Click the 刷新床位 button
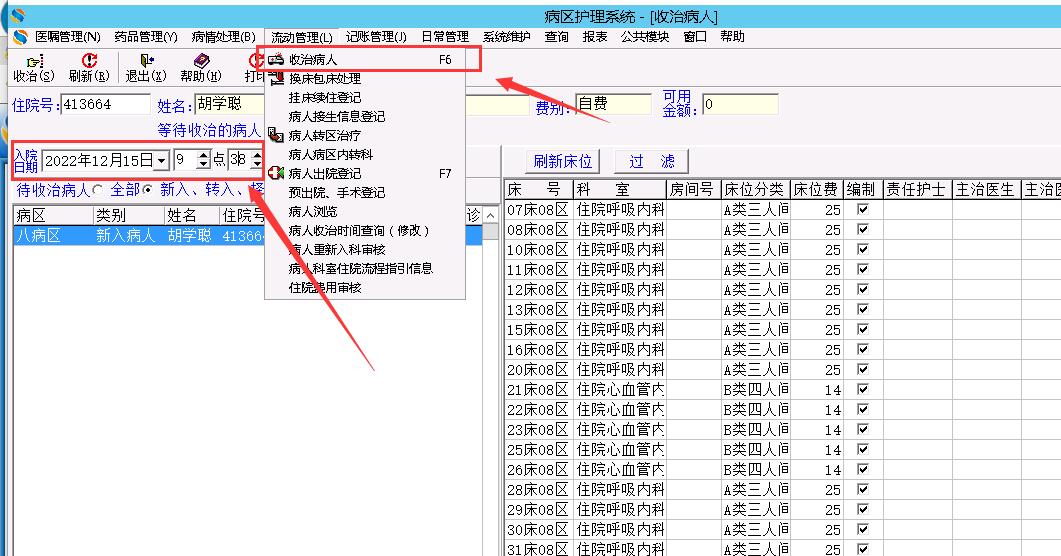1061x556 pixels. tap(562, 161)
